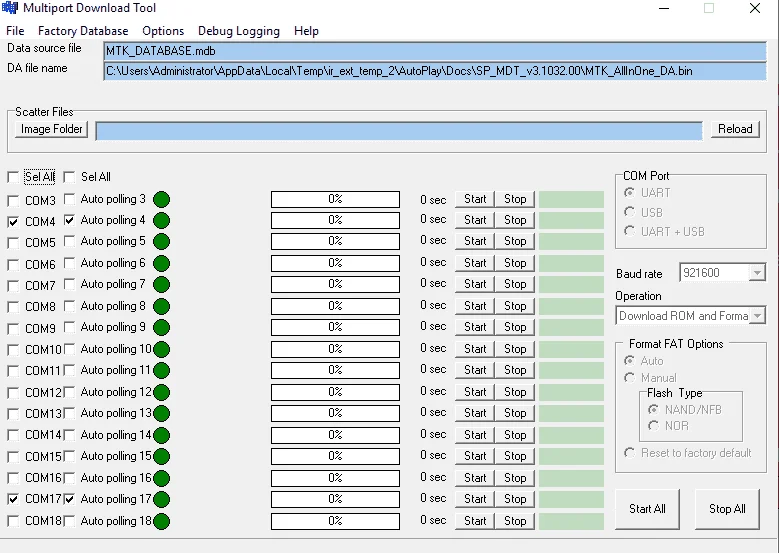Click the DA file name path field
Screen dimensions: 779x553
pyautogui.click(x=435, y=71)
